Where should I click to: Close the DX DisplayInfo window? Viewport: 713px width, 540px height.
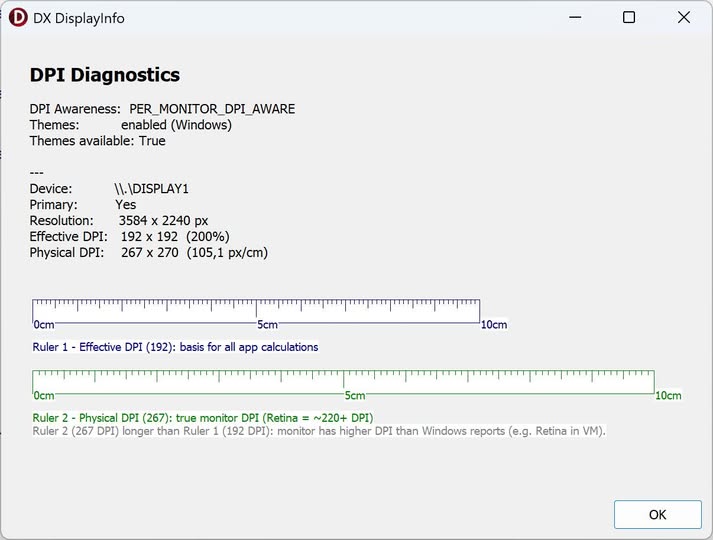683,18
